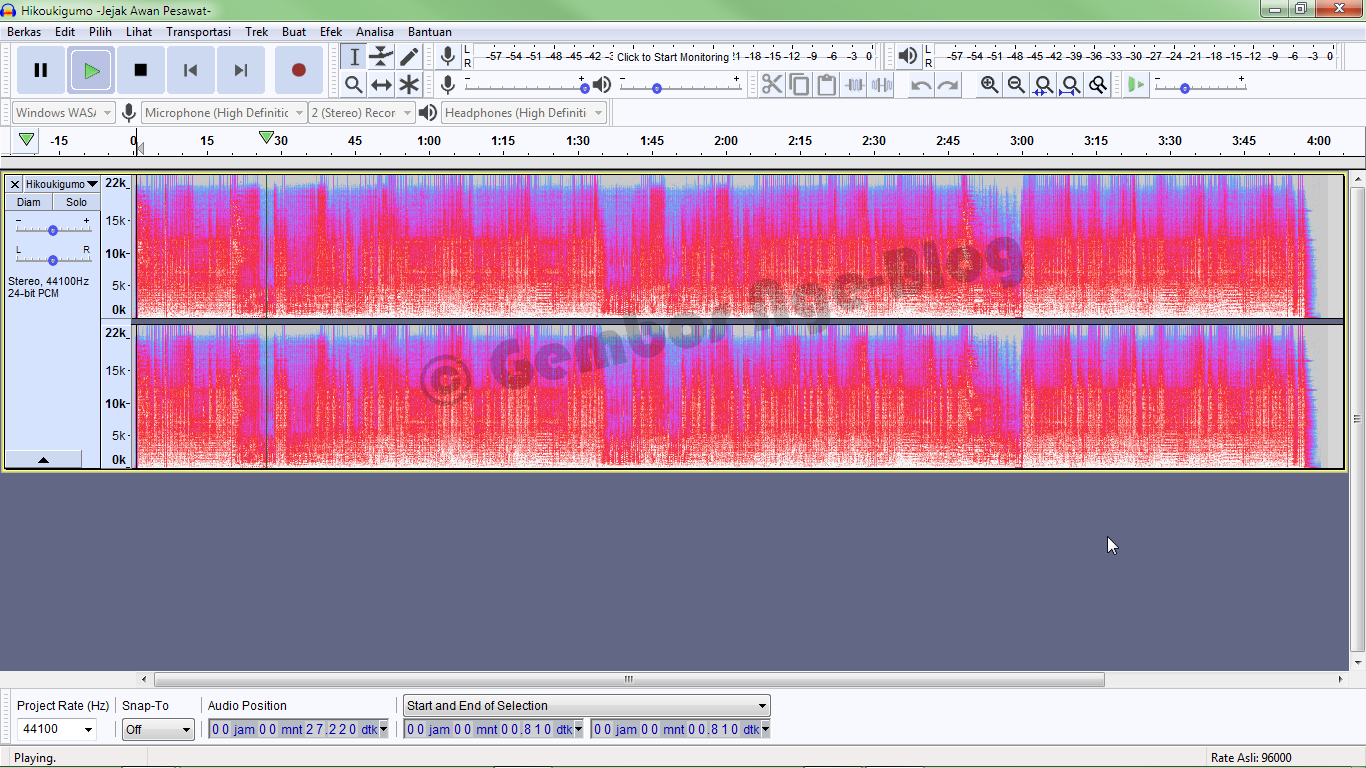1366x768 pixels.
Task: Select the Selection tool
Action: click(x=354, y=56)
